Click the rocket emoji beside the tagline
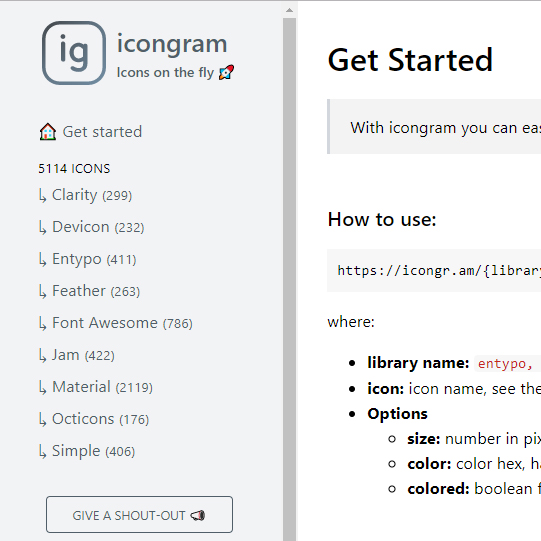Image resolution: width=541 pixels, height=541 pixels. (x=226, y=72)
